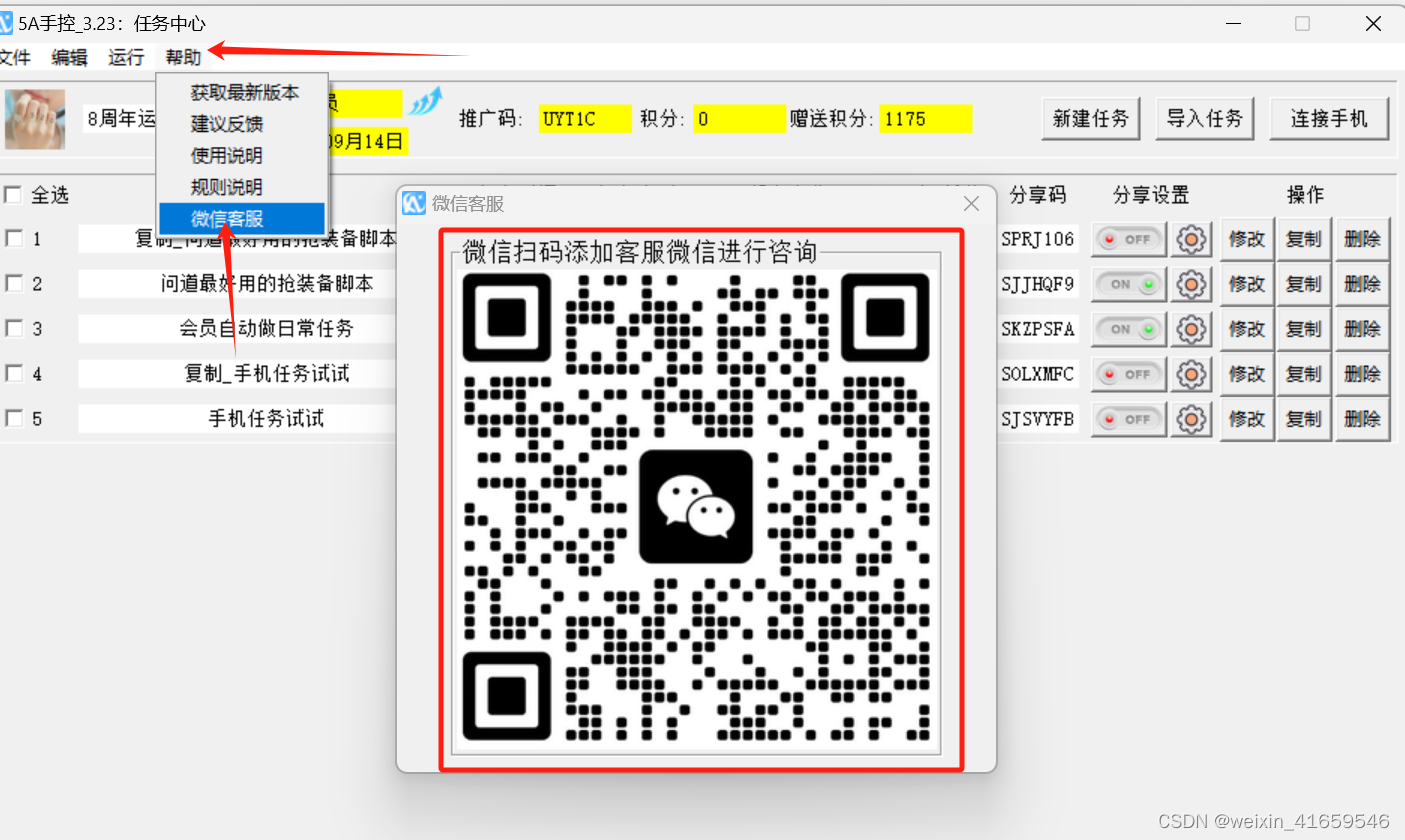Image resolution: width=1405 pixels, height=840 pixels.
Task: Check the checkbox for task row 2
Action: tap(13, 284)
